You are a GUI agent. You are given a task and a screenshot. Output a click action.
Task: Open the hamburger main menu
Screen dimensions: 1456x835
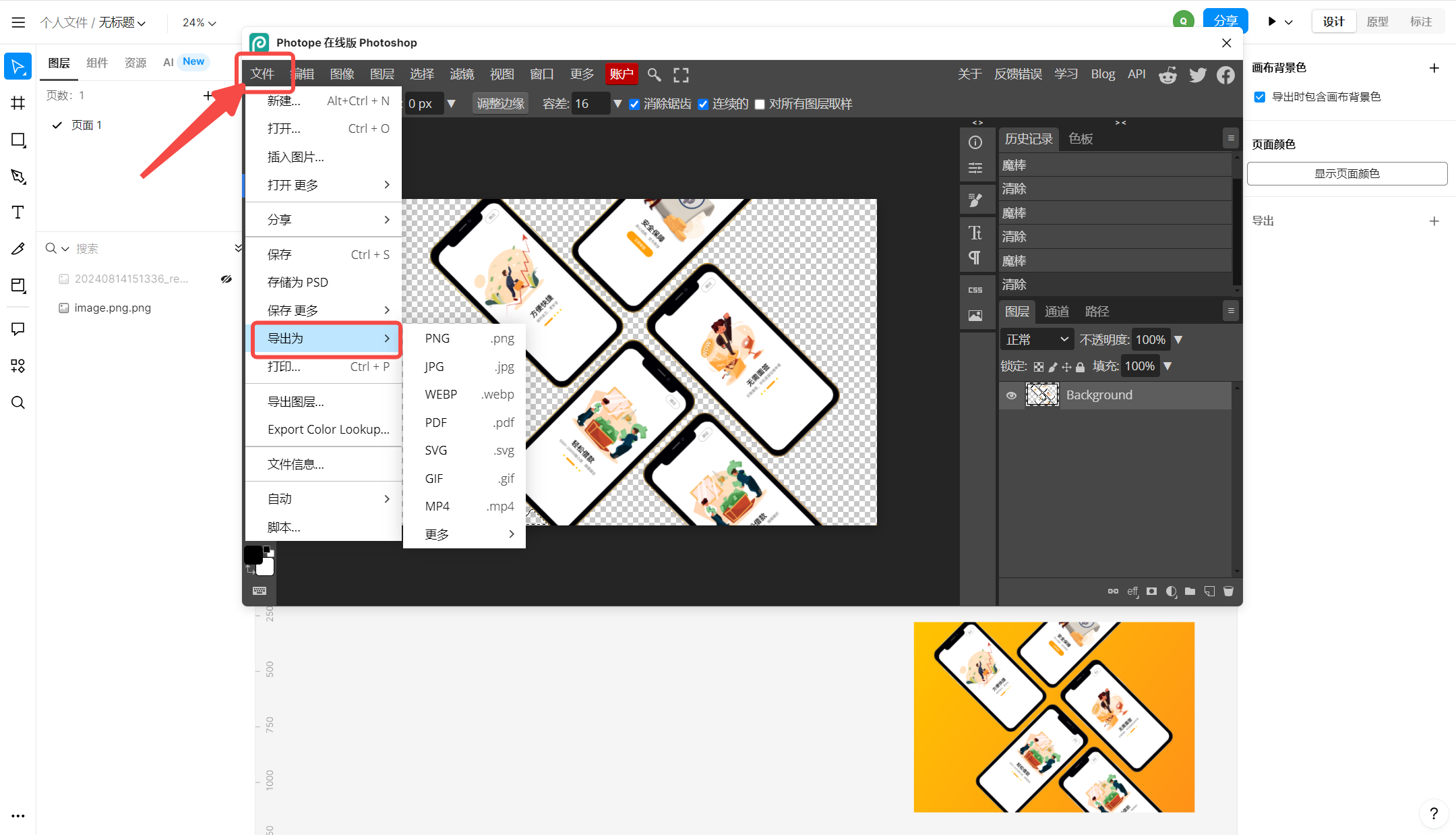tap(18, 22)
